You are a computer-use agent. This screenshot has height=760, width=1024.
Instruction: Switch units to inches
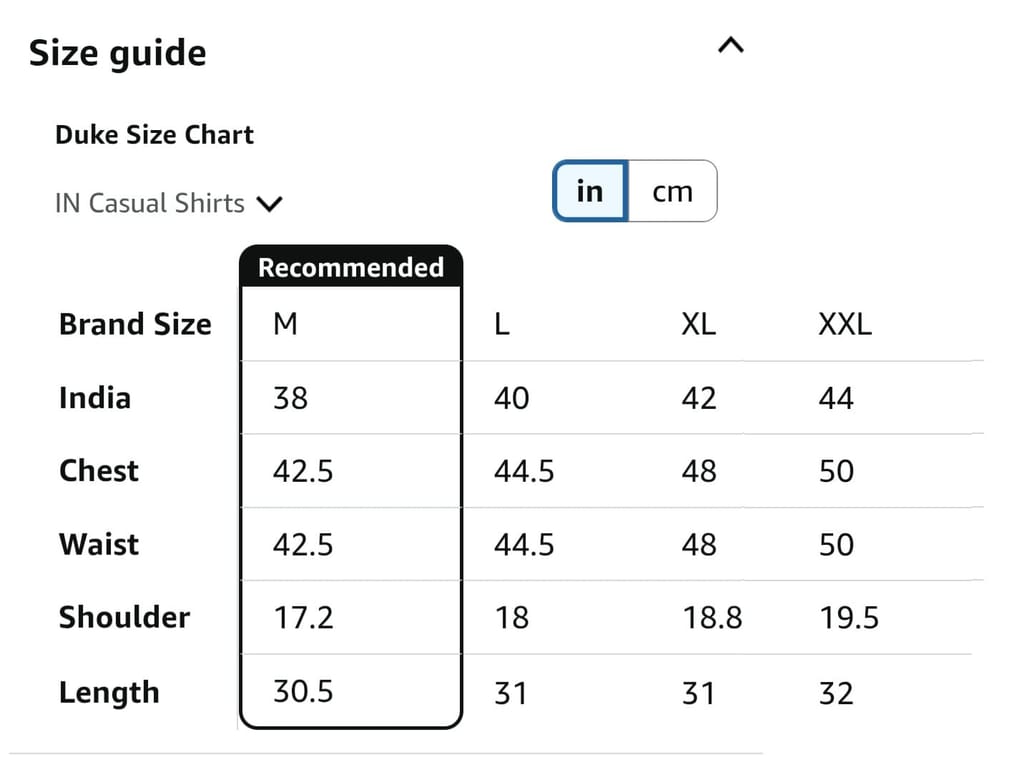click(590, 191)
